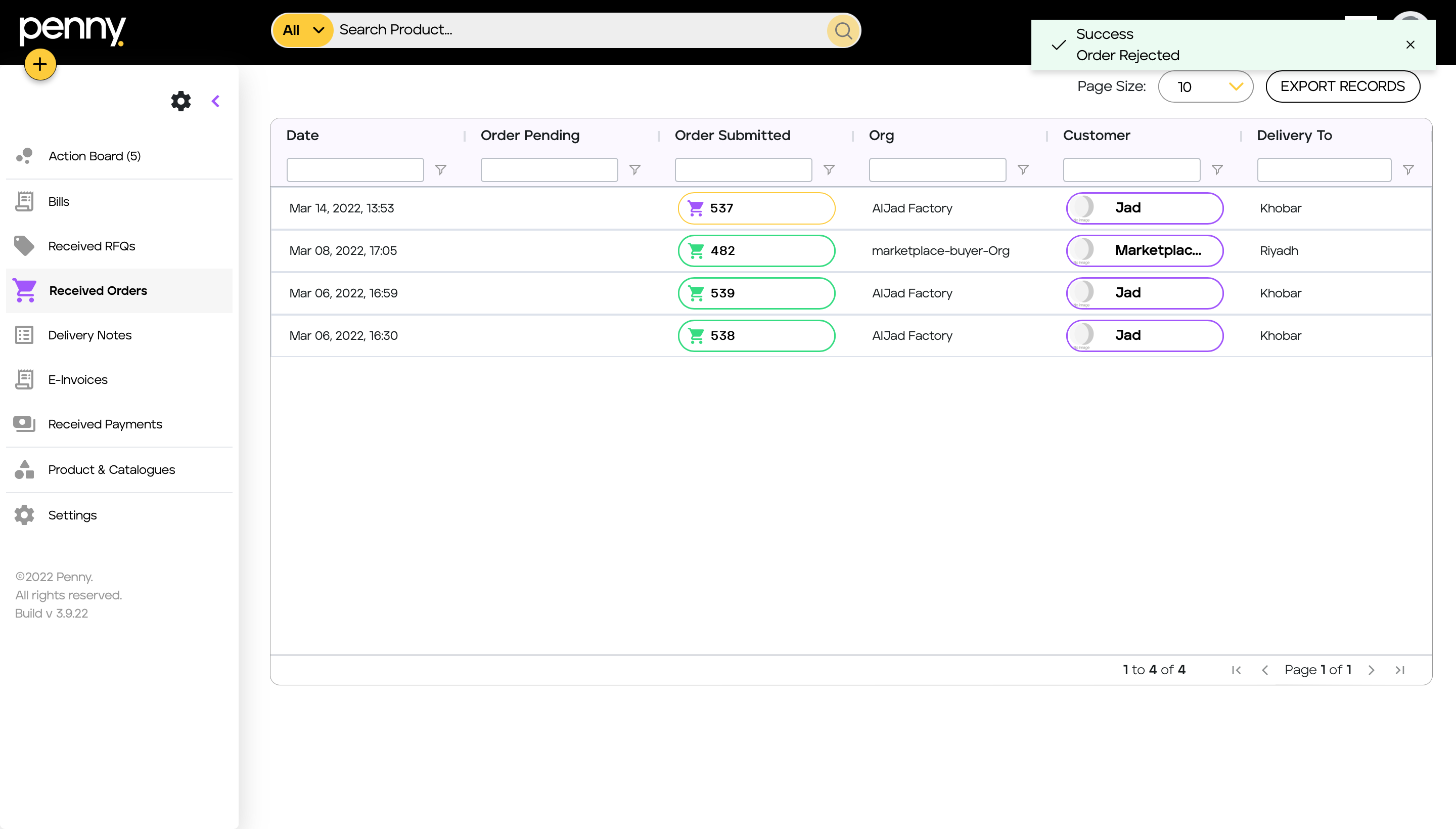Click the Customer filter text box
The image size is (1456, 829).
click(1131, 169)
